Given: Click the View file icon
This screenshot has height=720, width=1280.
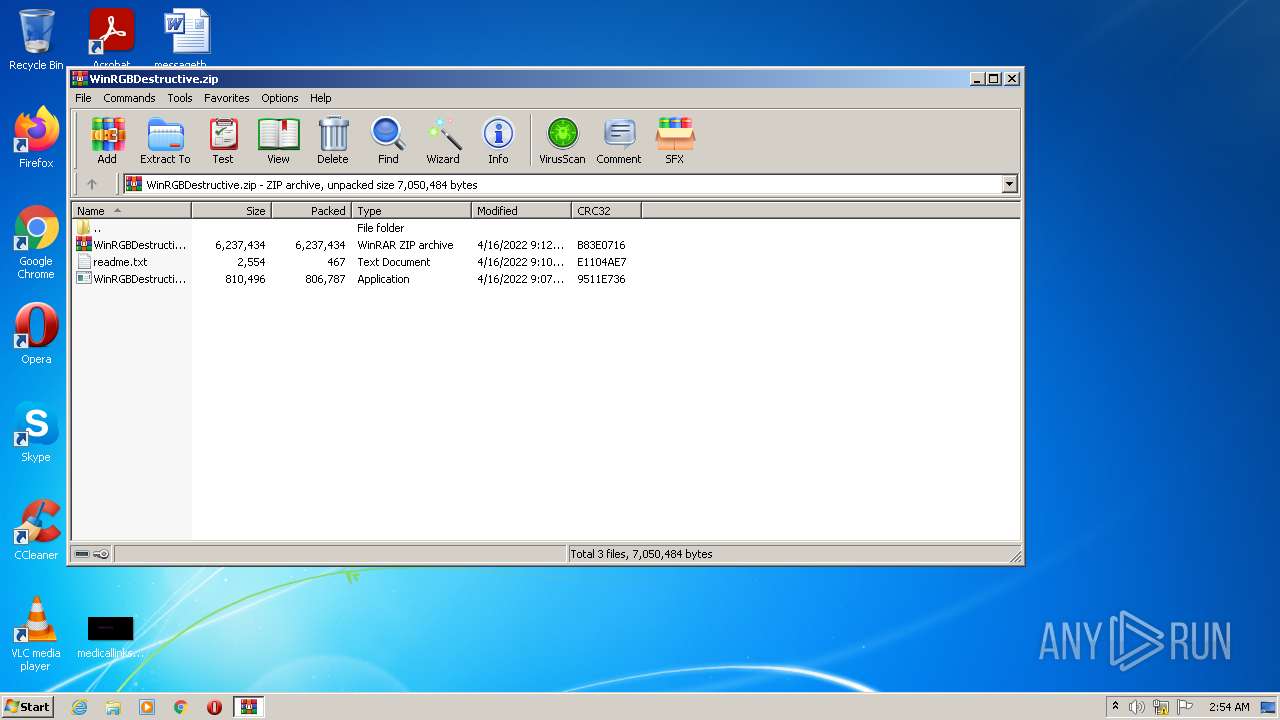Looking at the screenshot, I should tap(278, 141).
